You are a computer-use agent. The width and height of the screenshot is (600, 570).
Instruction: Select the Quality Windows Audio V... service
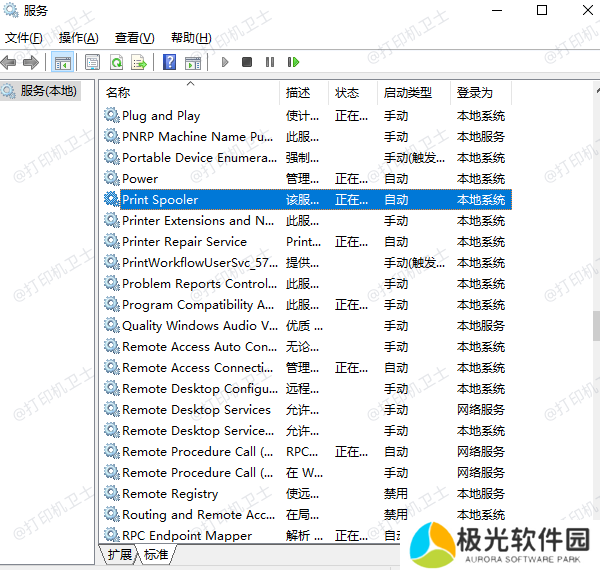click(200, 326)
